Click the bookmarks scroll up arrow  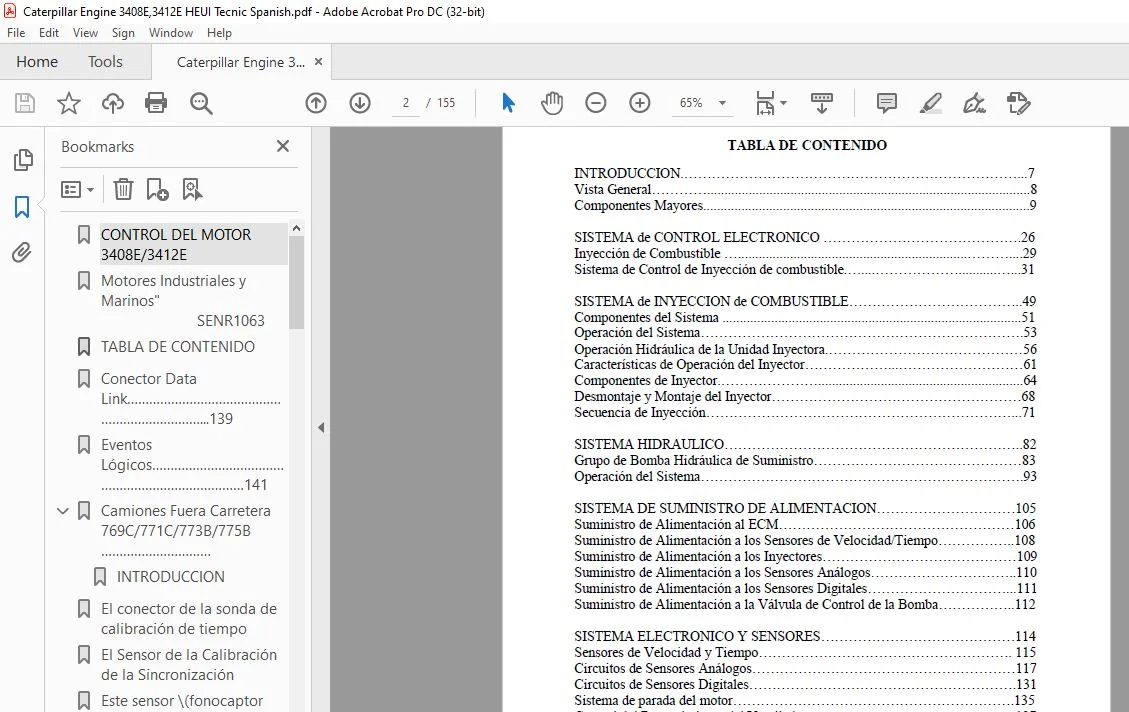pyautogui.click(x=296, y=228)
